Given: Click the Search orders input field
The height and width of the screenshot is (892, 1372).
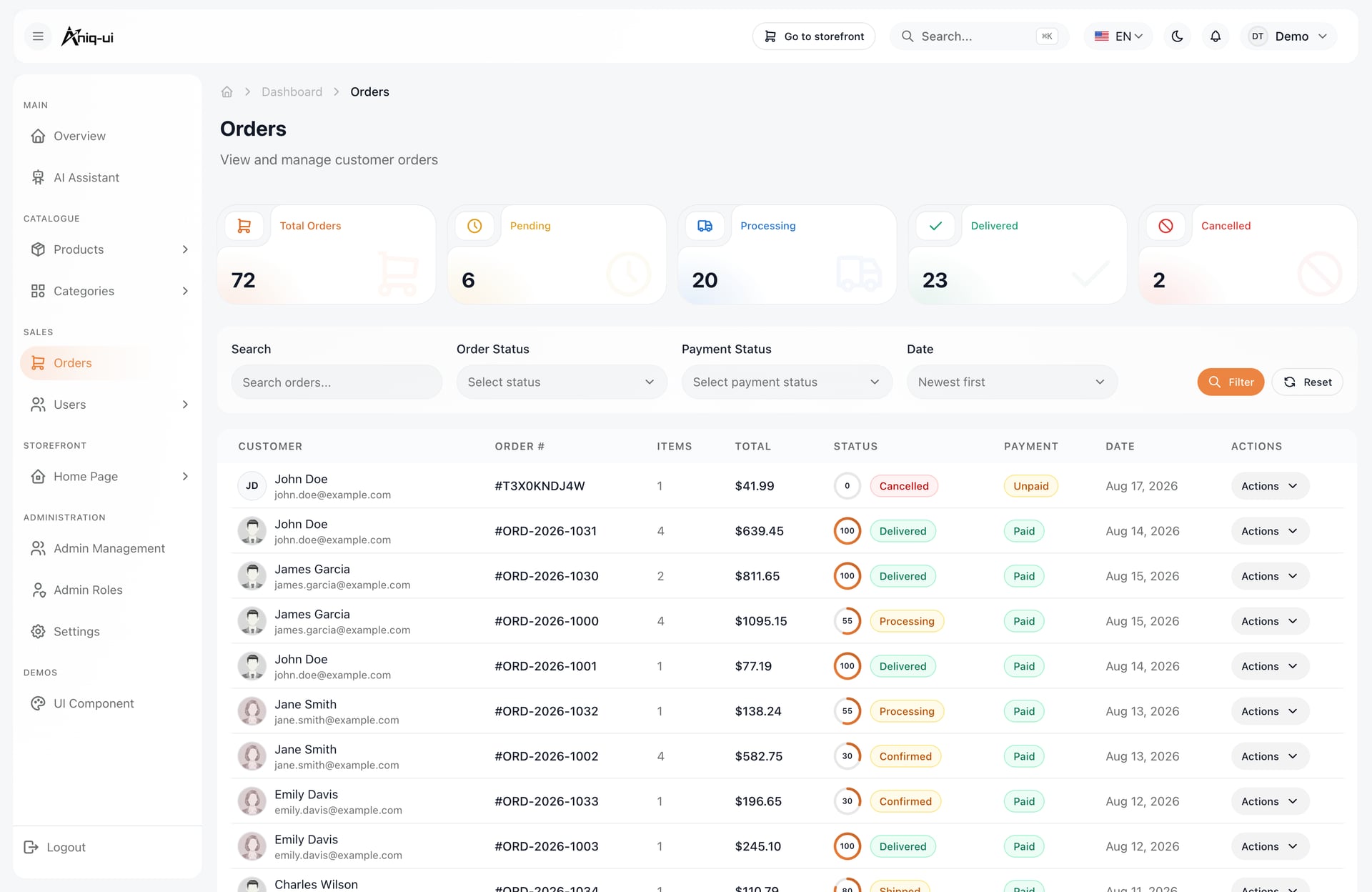Looking at the screenshot, I should tap(337, 382).
